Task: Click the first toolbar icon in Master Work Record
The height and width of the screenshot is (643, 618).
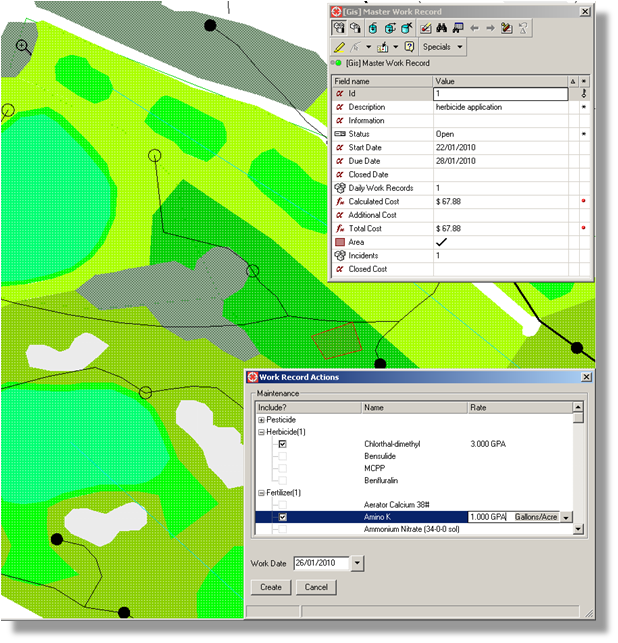Action: coord(341,27)
